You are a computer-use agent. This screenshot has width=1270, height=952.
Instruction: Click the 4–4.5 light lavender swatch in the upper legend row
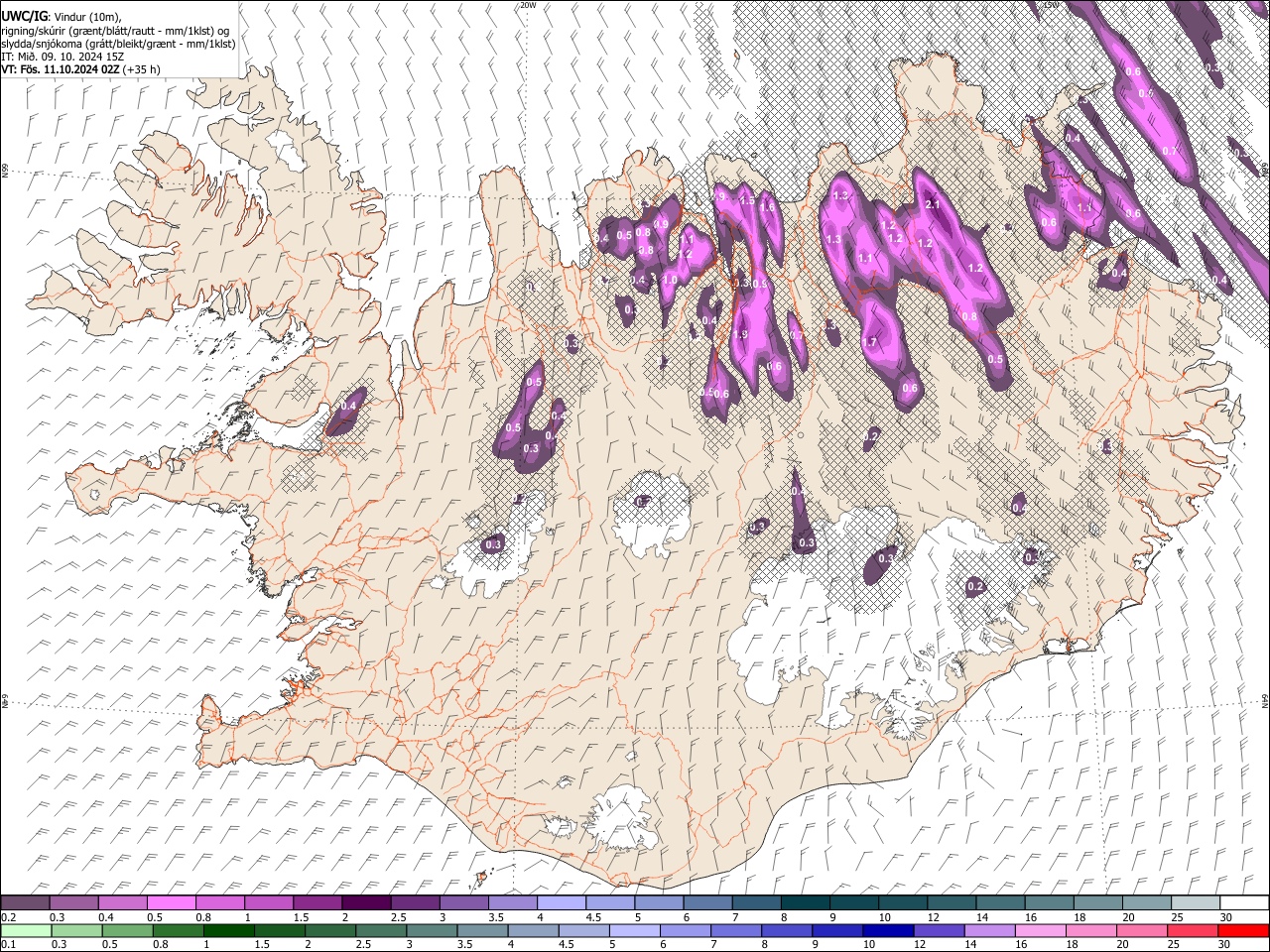point(562,902)
